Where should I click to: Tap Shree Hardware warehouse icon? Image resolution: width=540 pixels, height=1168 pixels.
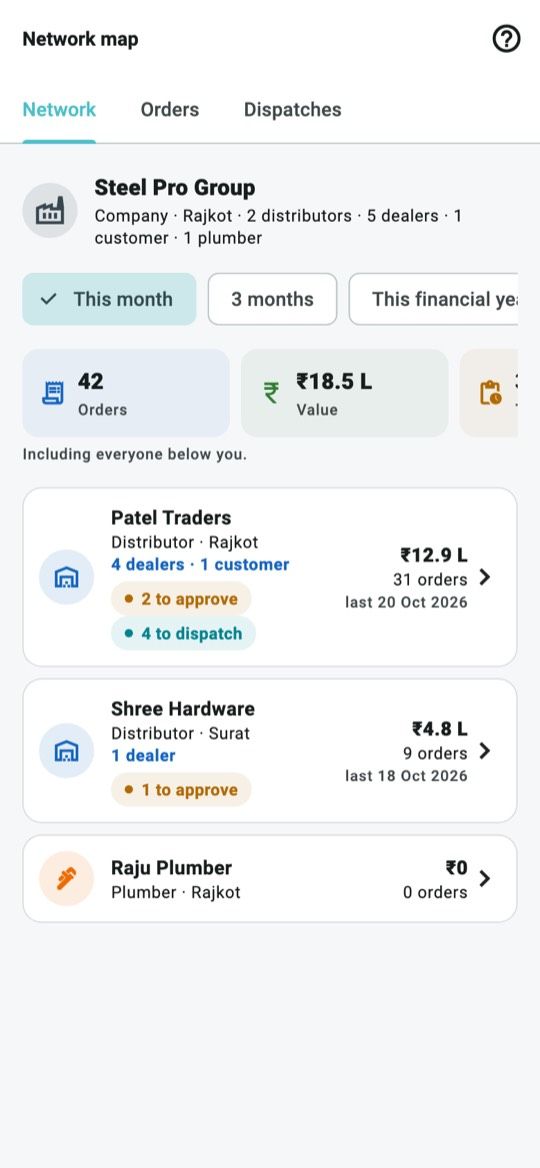(x=66, y=751)
